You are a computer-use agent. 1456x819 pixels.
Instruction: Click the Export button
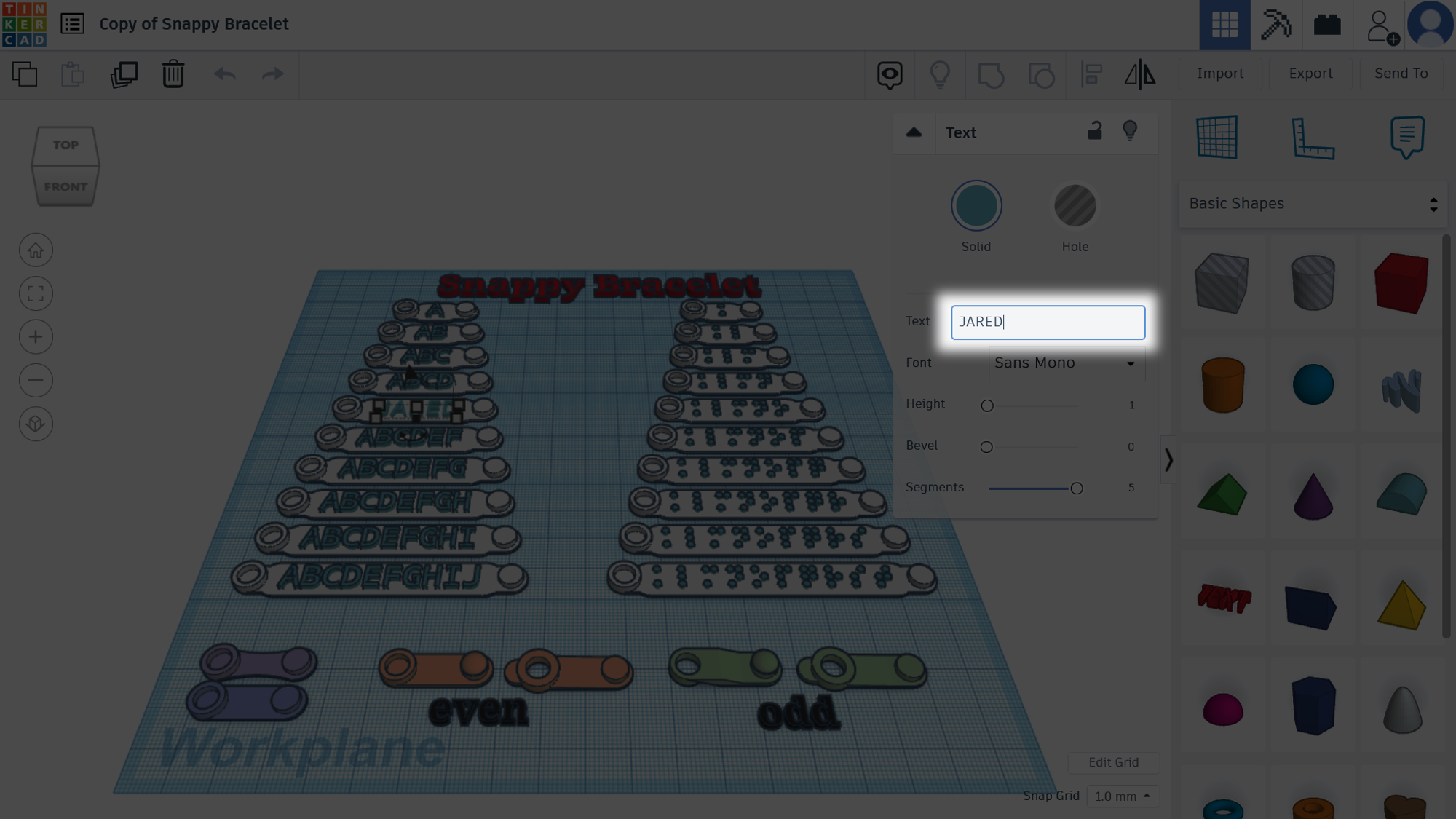point(1310,74)
